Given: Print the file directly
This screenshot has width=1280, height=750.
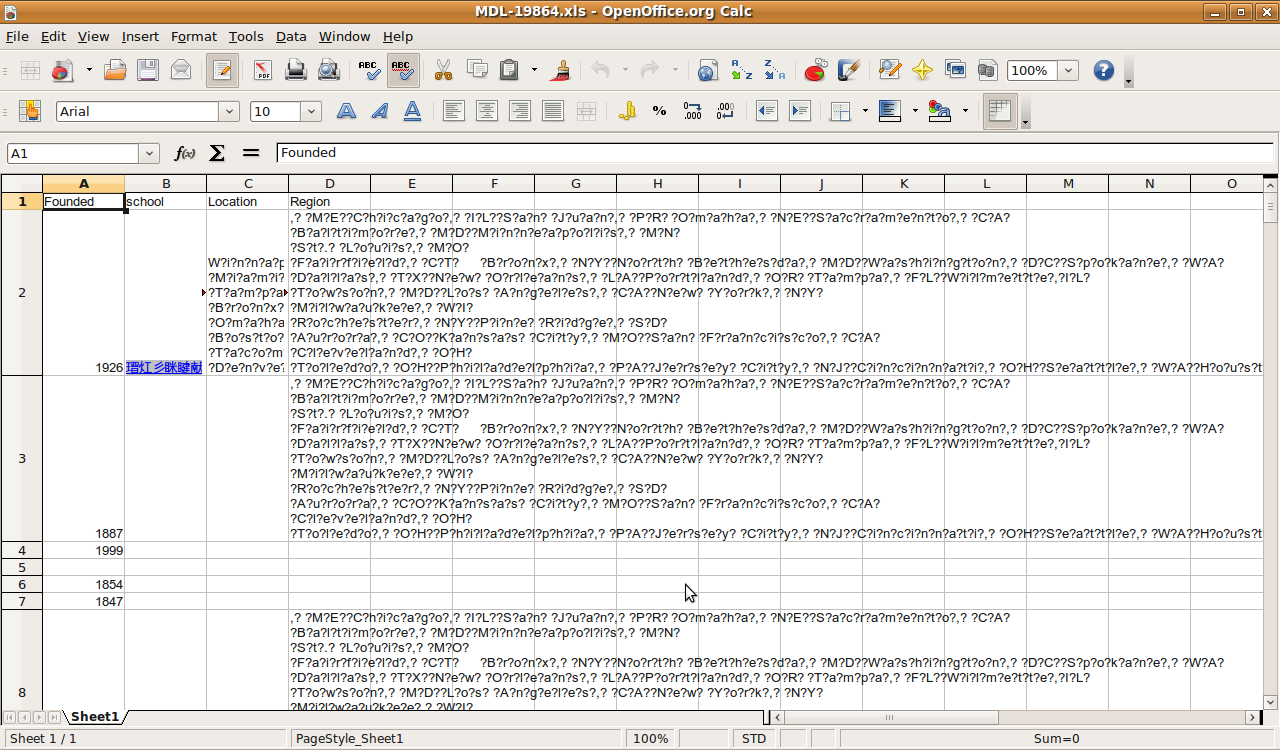Looking at the screenshot, I should coord(296,70).
